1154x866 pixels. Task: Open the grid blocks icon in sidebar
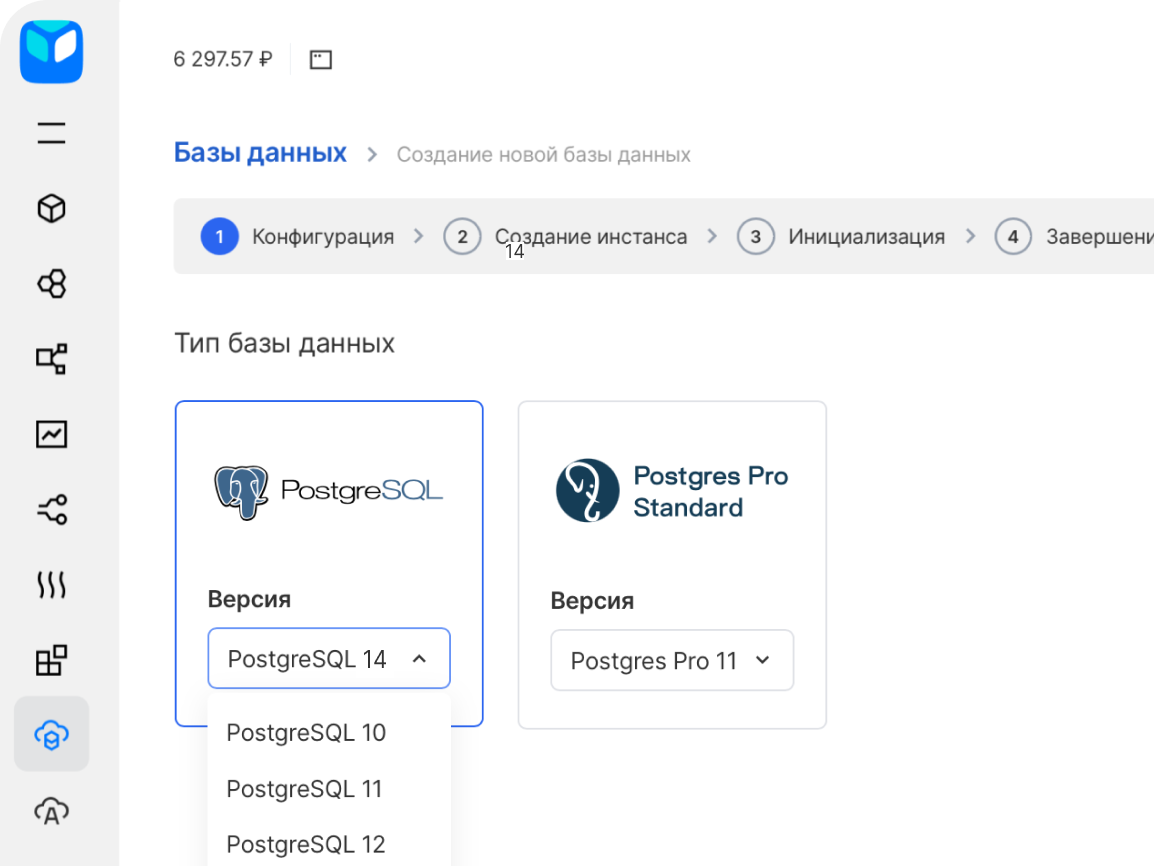point(52,660)
